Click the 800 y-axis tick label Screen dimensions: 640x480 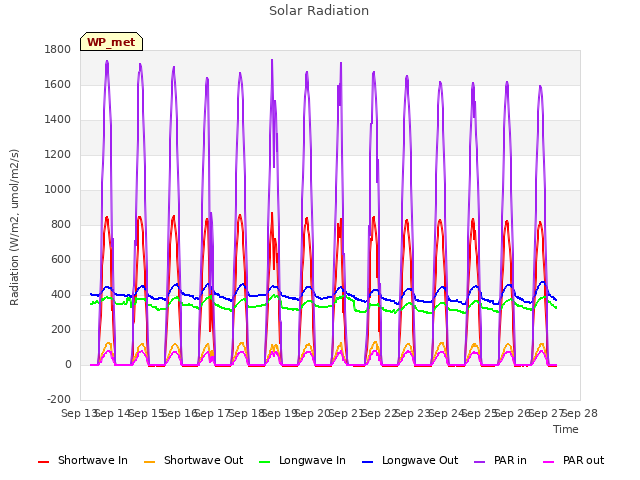pyautogui.click(x=61, y=225)
